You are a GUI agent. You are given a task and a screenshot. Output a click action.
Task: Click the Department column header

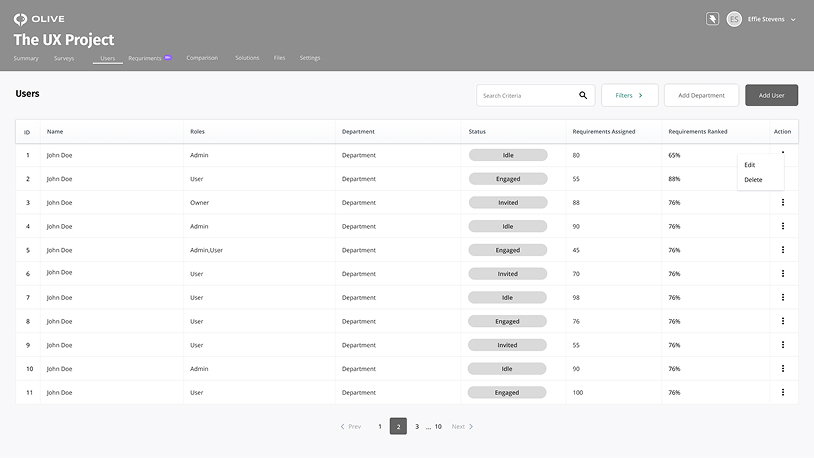tap(358, 131)
